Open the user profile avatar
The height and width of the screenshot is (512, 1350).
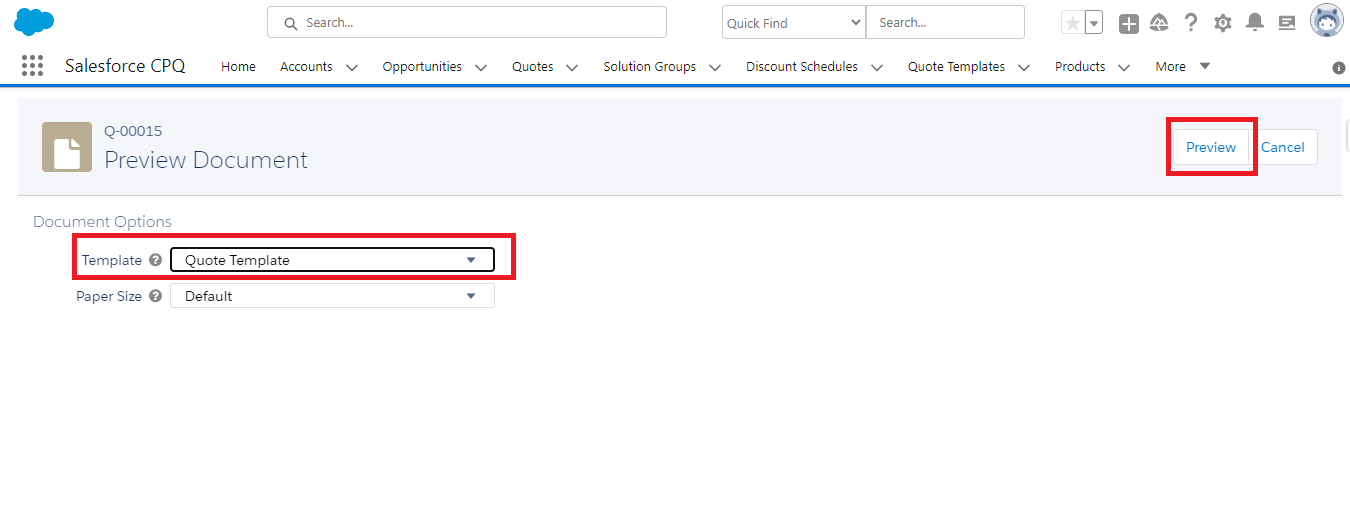click(x=1326, y=22)
